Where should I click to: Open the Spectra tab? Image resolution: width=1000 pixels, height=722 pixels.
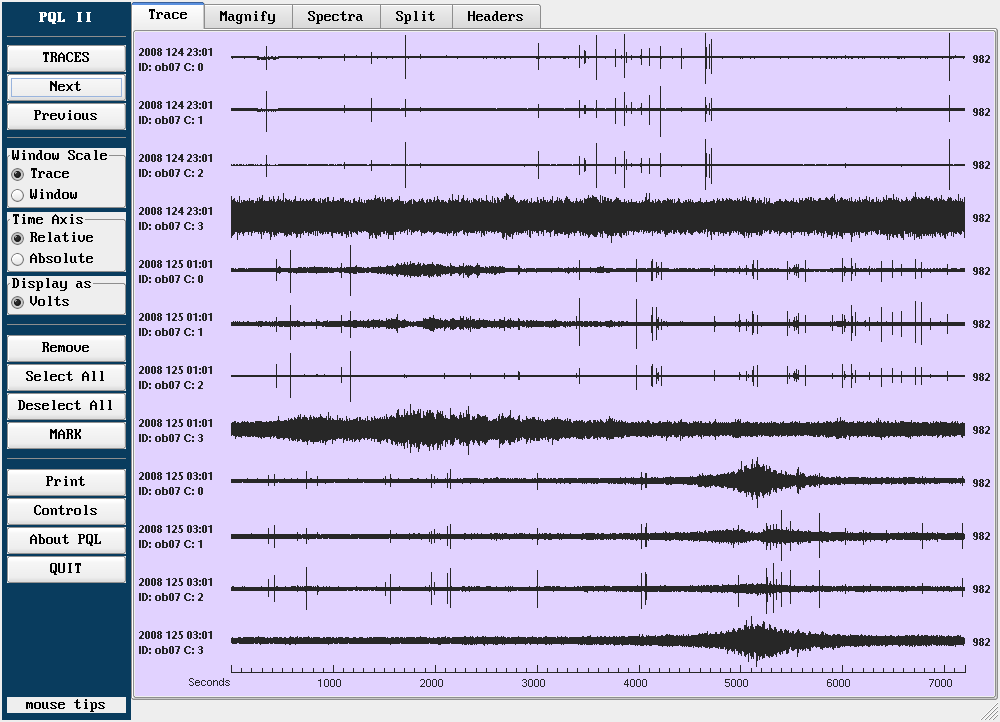click(335, 16)
